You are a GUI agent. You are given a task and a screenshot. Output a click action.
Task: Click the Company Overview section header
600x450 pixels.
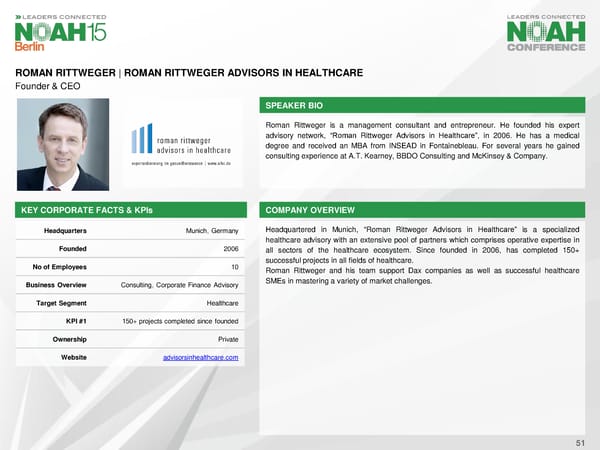click(x=307, y=211)
